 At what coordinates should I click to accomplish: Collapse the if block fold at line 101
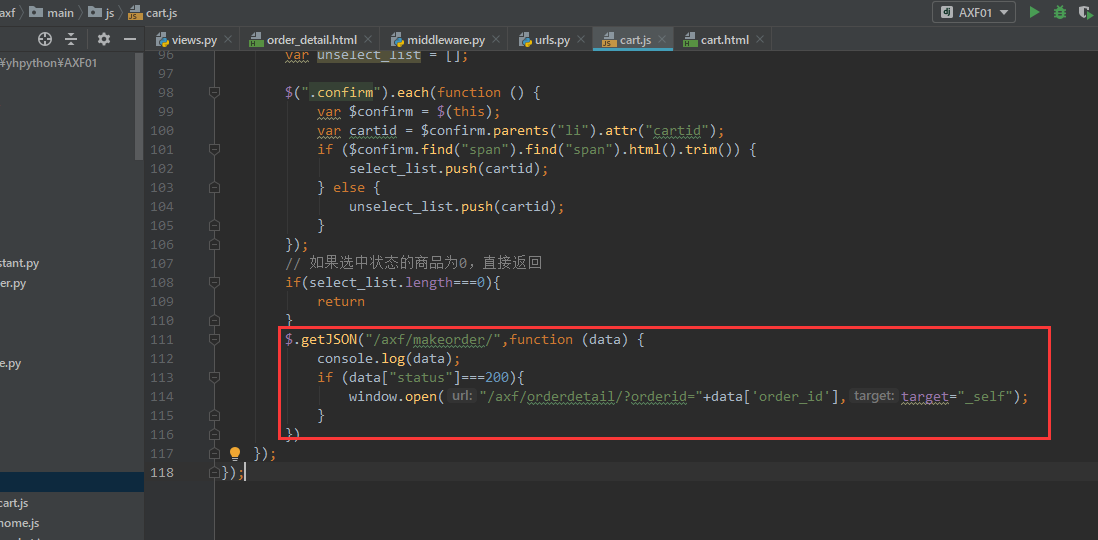215,149
